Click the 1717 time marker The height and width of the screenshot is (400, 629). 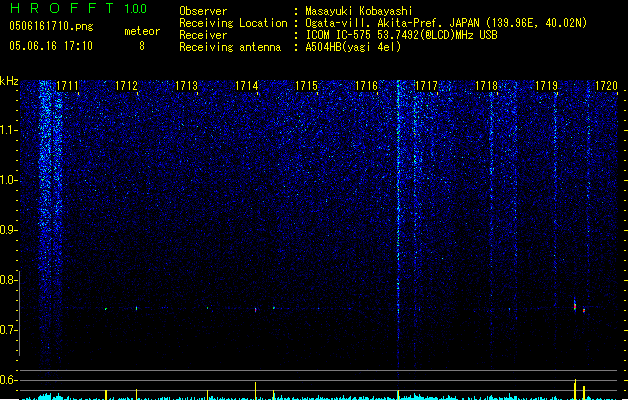(x=426, y=86)
